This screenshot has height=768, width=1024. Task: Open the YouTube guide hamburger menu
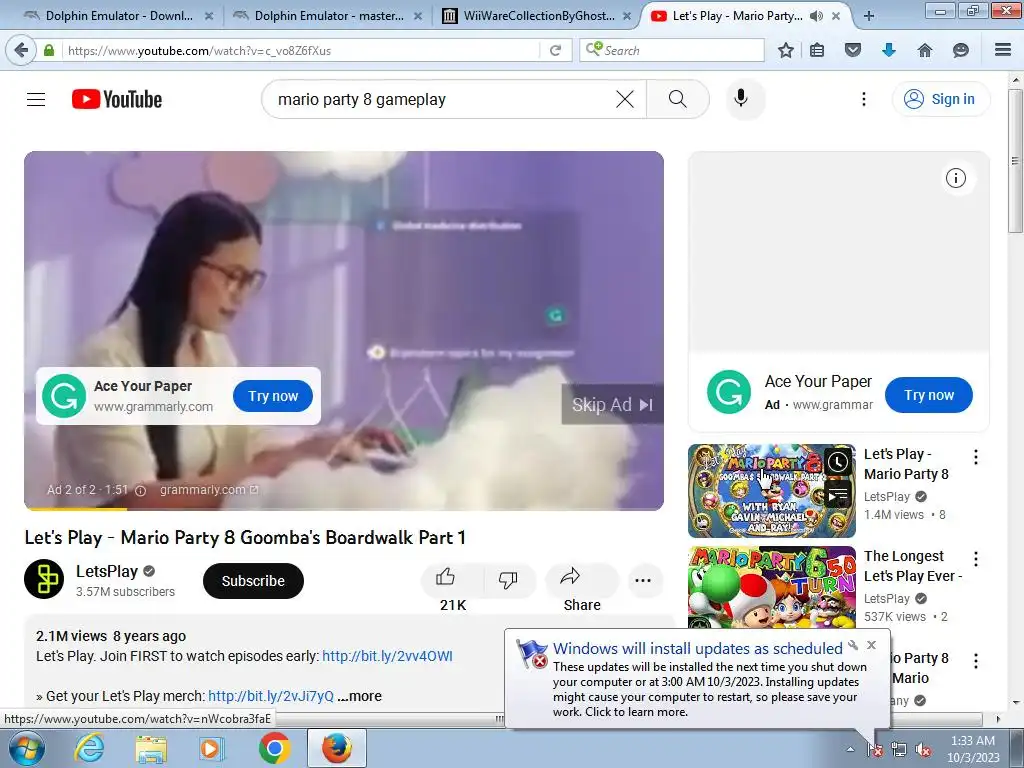pyautogui.click(x=36, y=99)
